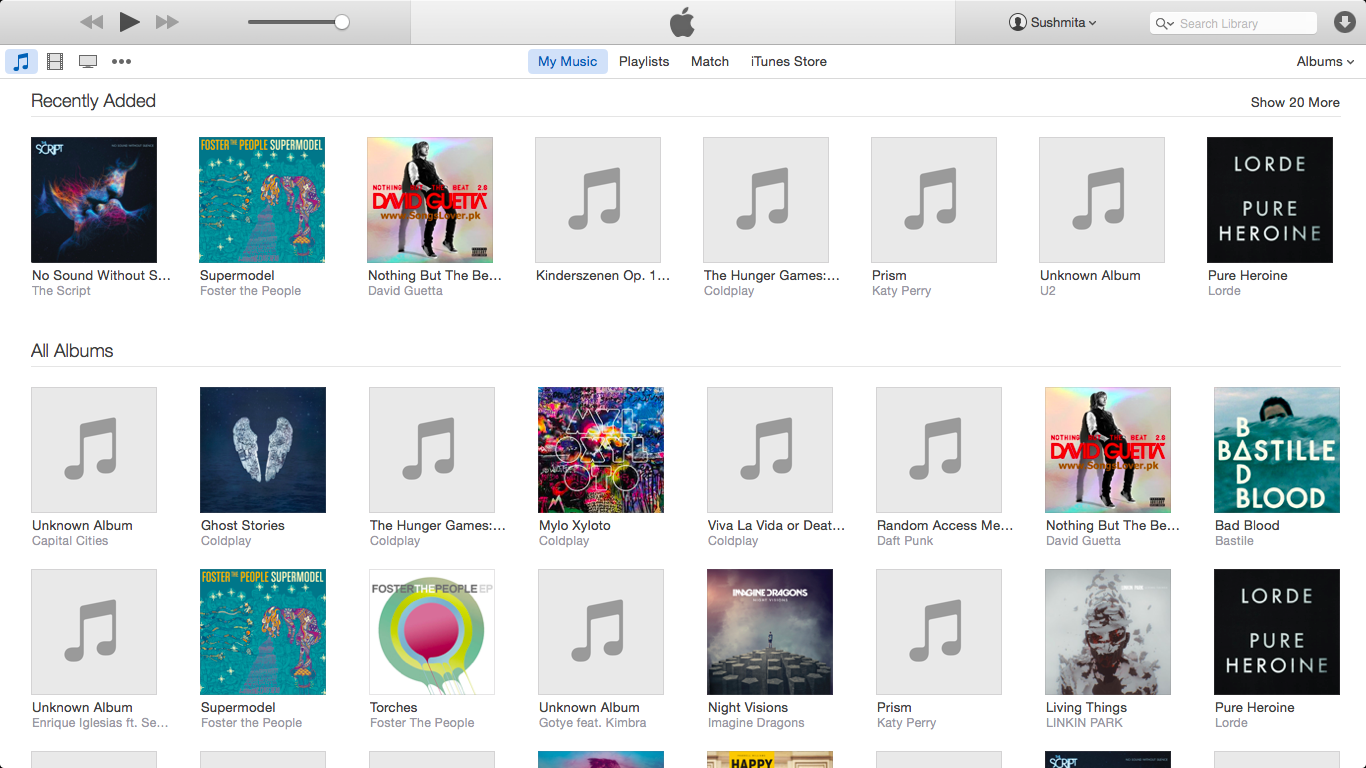Click the "Ghost Stories" album title
This screenshot has height=768, width=1366.
(x=243, y=525)
